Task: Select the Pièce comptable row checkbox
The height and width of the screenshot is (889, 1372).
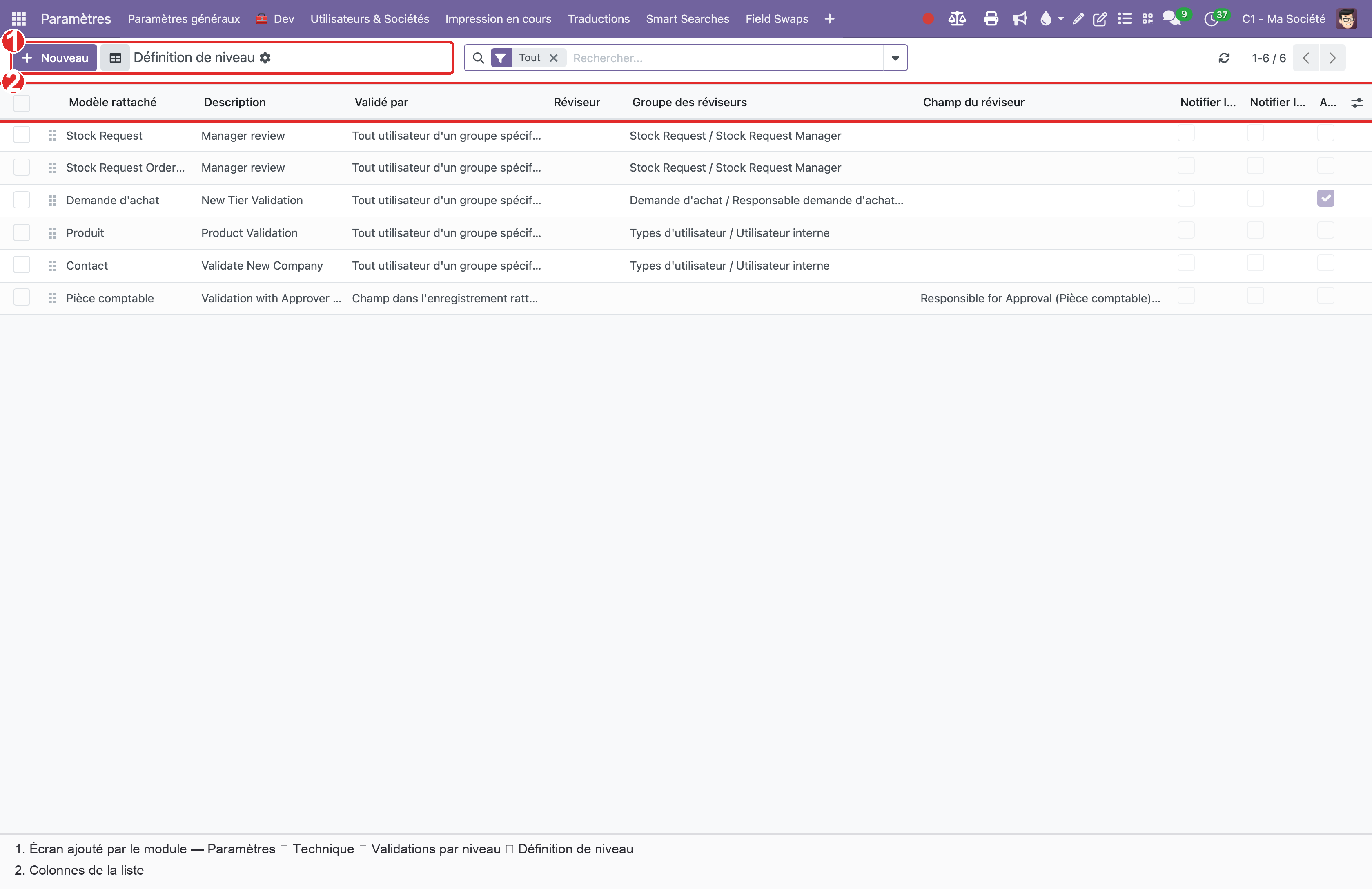Action: 21,298
